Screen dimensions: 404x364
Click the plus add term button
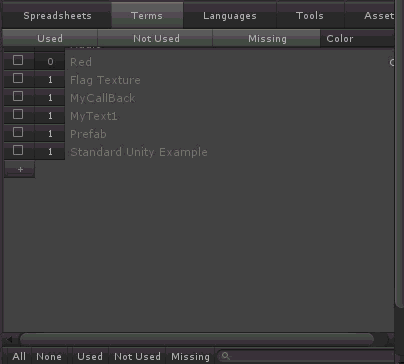pos(20,169)
